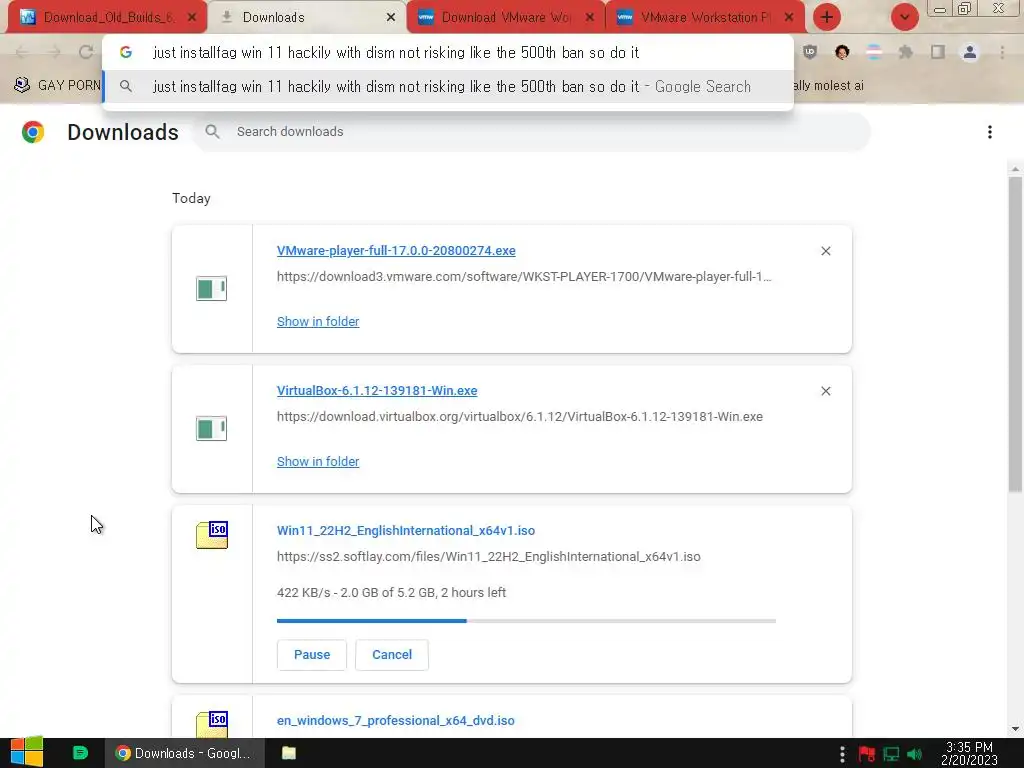Open VirtualBox-6.1.12-139181-Win.exe link
The width and height of the screenshot is (1024, 768).
click(377, 391)
